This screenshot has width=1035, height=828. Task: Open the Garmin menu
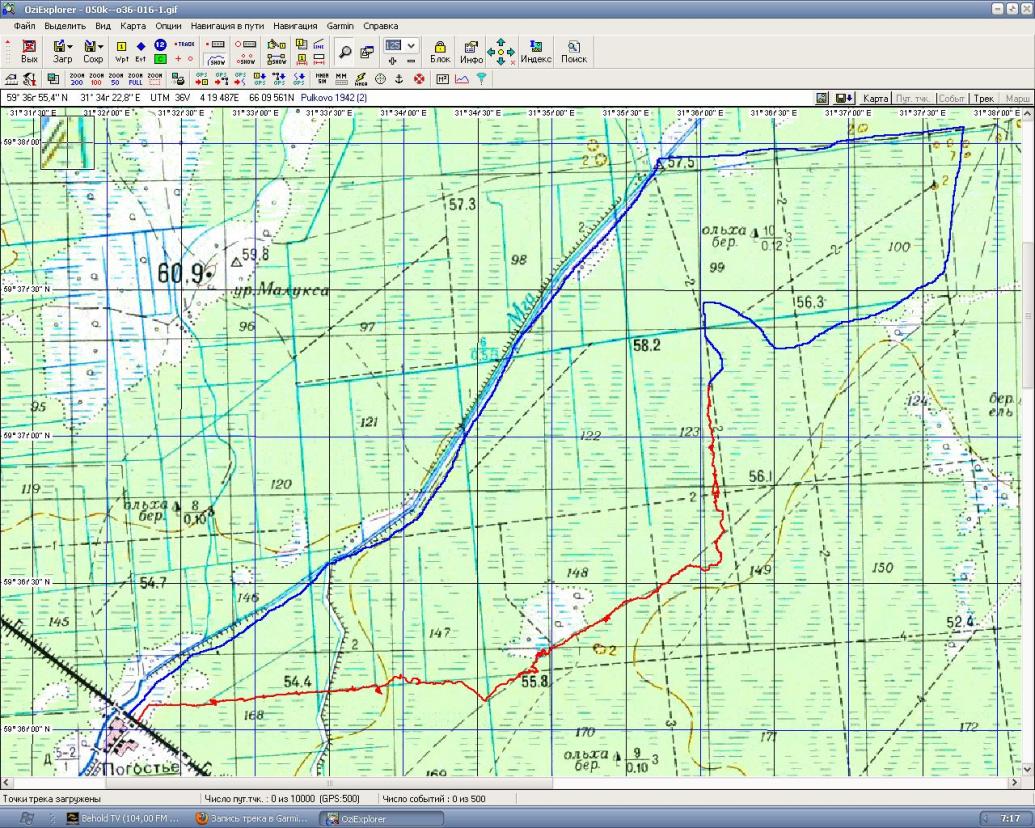pyautogui.click(x=341, y=25)
